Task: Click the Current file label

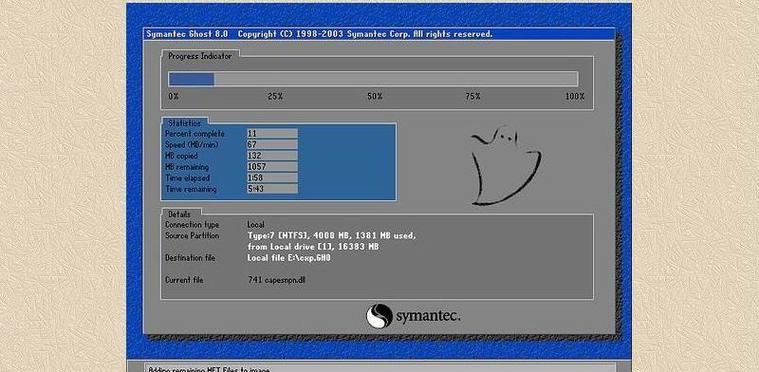Action: click(x=184, y=280)
